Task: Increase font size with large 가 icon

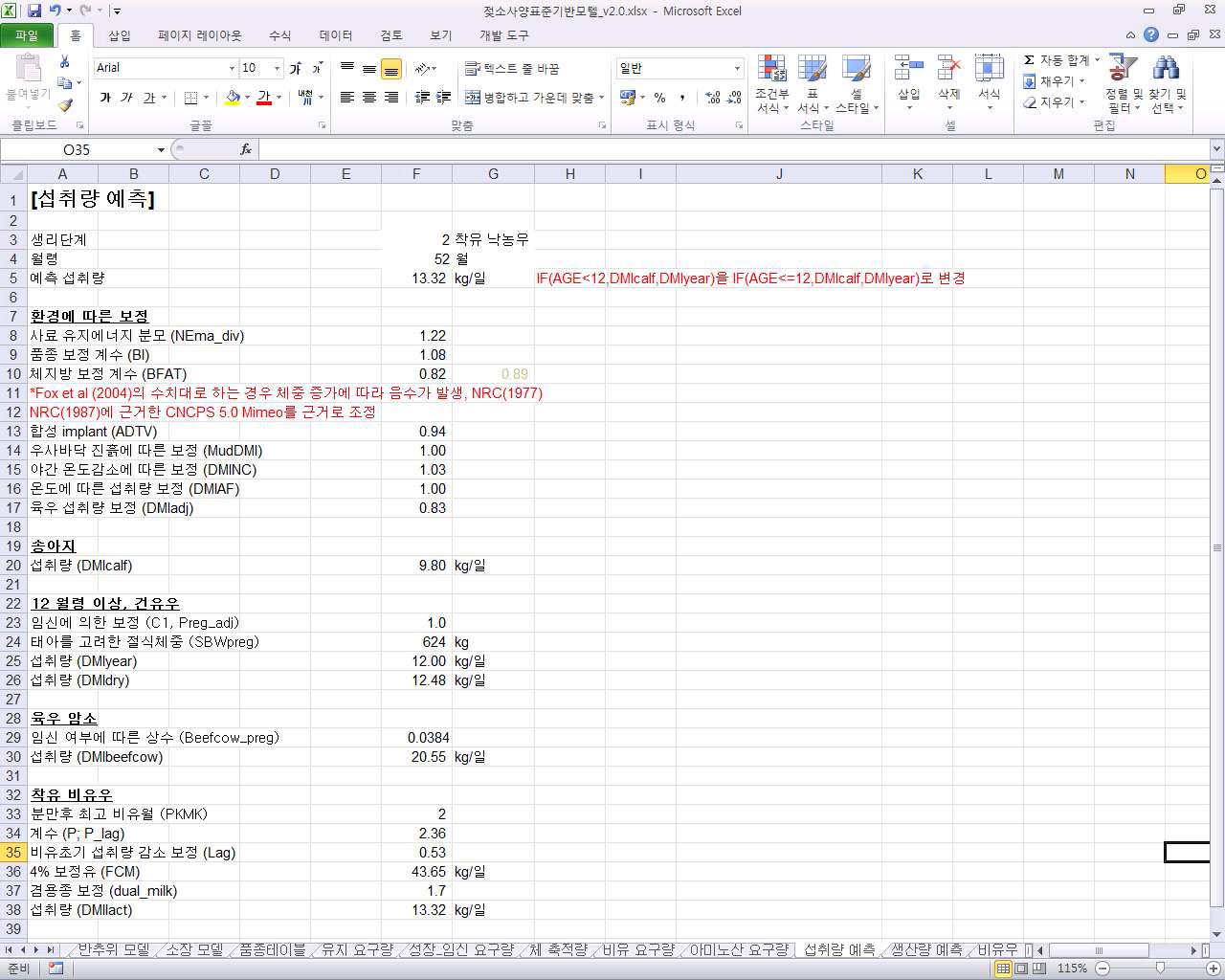Action: 296,68
